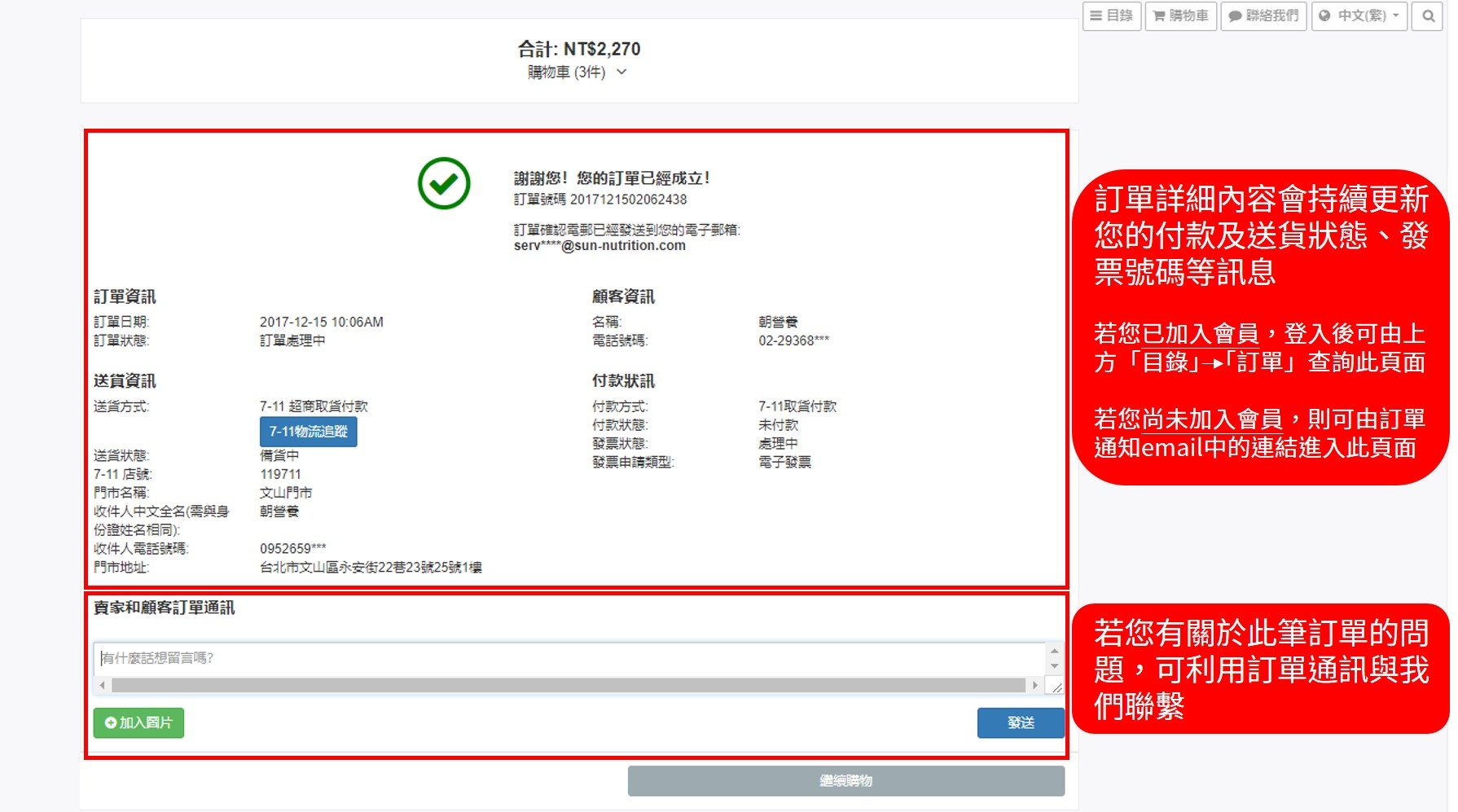
Task: Click the customer phone 02-29368***
Action: 794,341
